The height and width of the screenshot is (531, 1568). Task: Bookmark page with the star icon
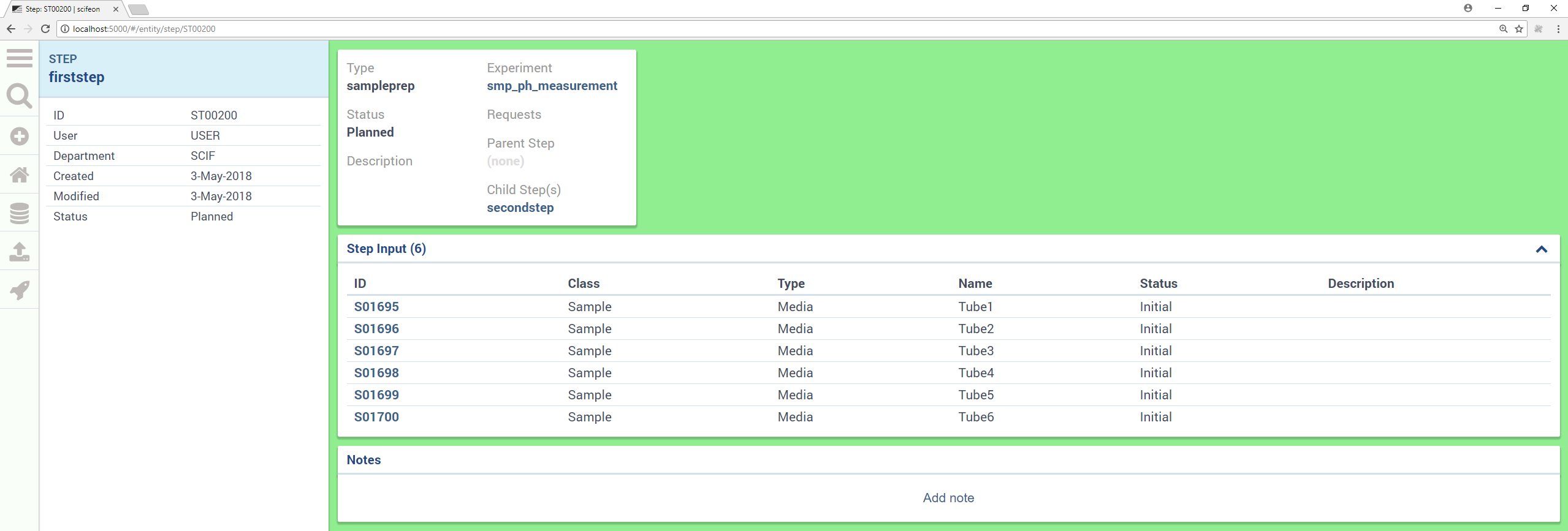[1519, 29]
